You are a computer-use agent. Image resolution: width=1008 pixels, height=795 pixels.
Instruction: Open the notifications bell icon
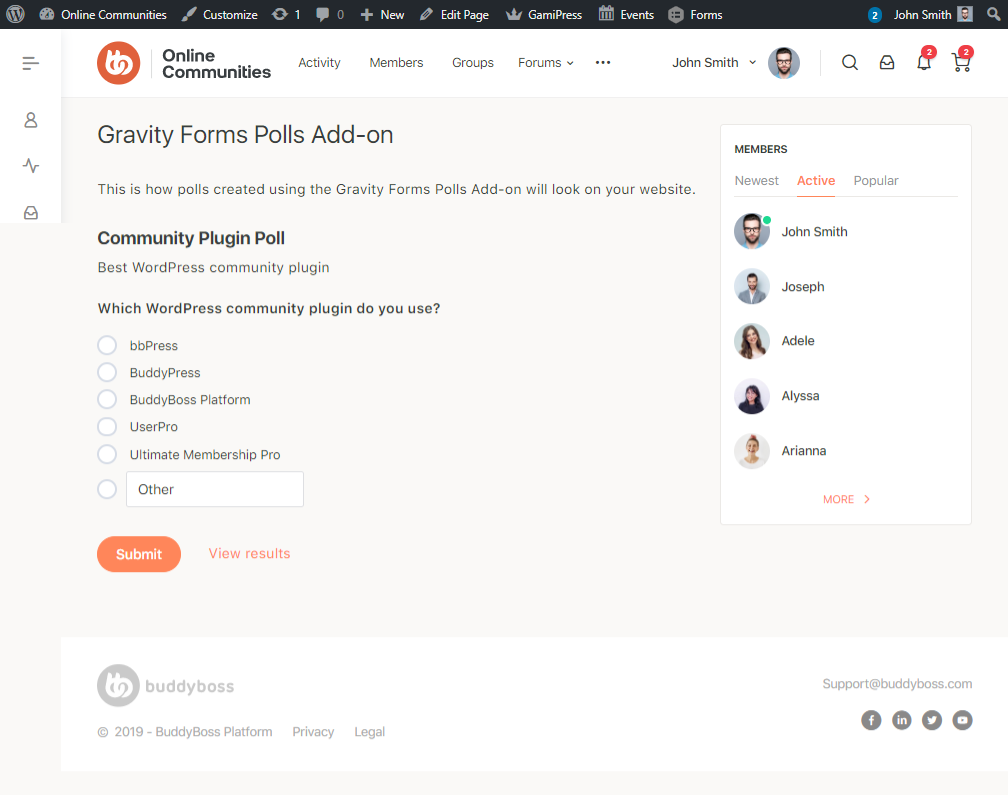pos(924,63)
